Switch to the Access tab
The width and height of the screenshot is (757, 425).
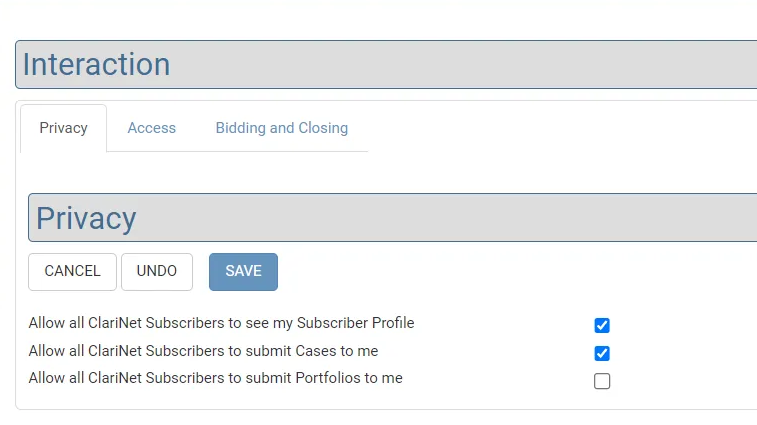[151, 128]
